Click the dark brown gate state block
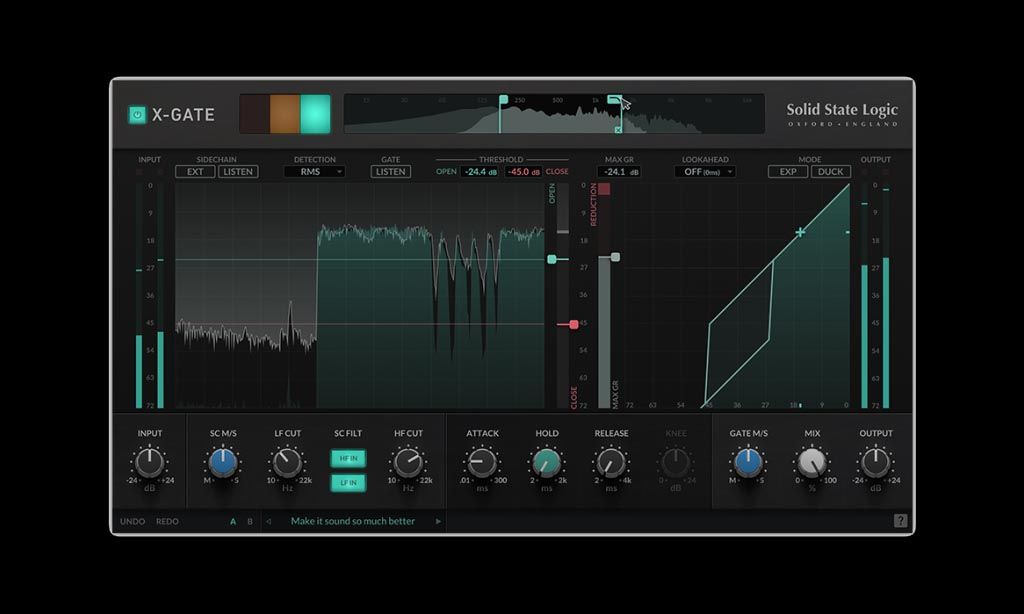 tap(255, 114)
